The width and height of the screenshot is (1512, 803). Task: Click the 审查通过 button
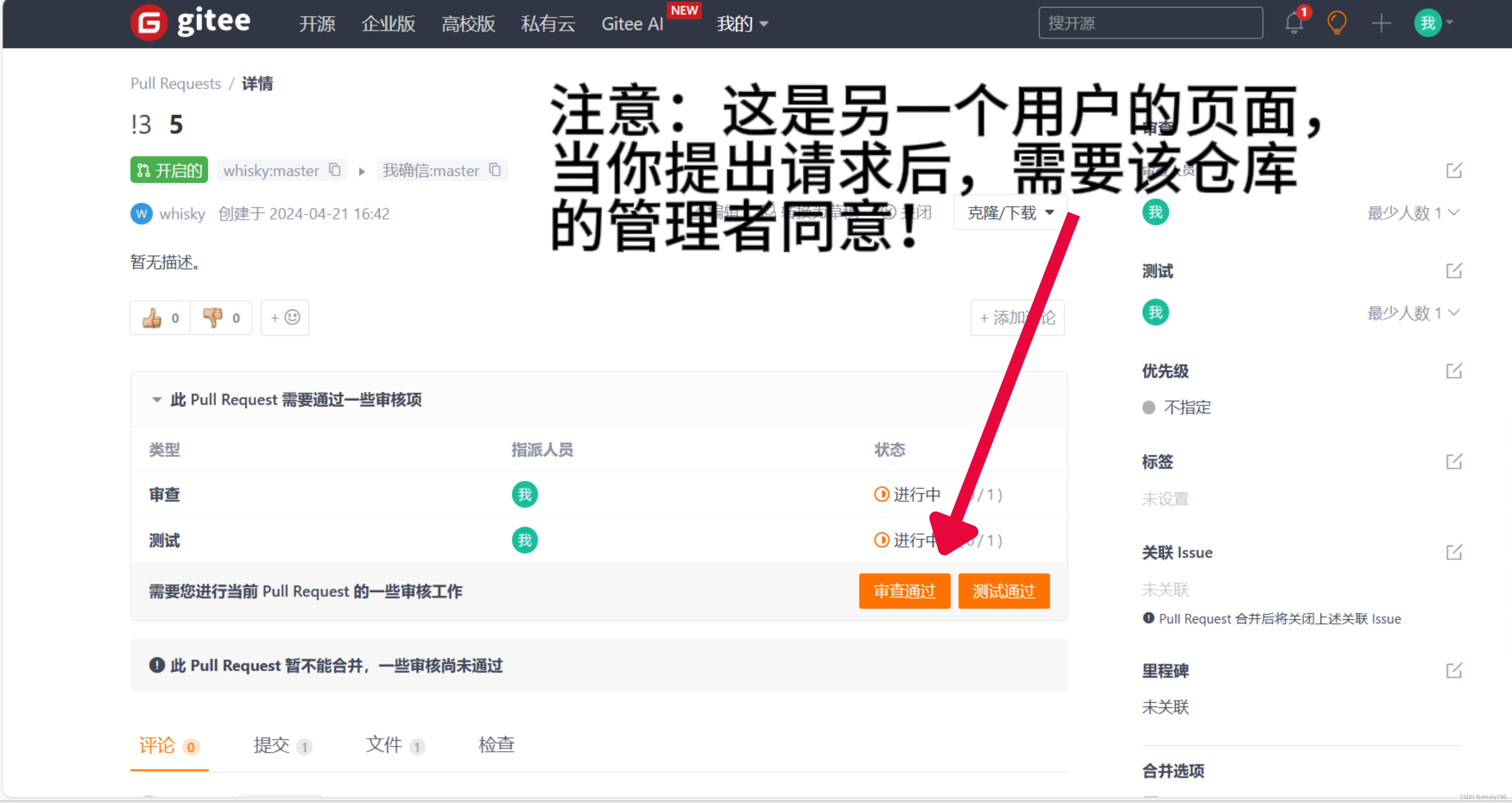pyautogui.click(x=904, y=591)
